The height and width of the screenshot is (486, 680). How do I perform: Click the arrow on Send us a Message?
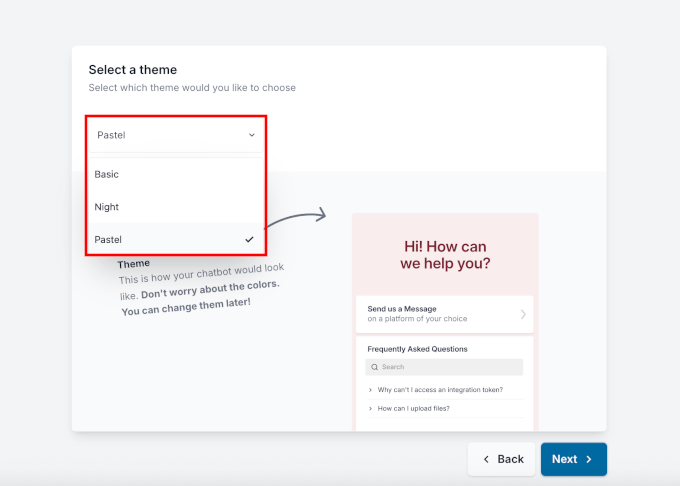(x=523, y=314)
